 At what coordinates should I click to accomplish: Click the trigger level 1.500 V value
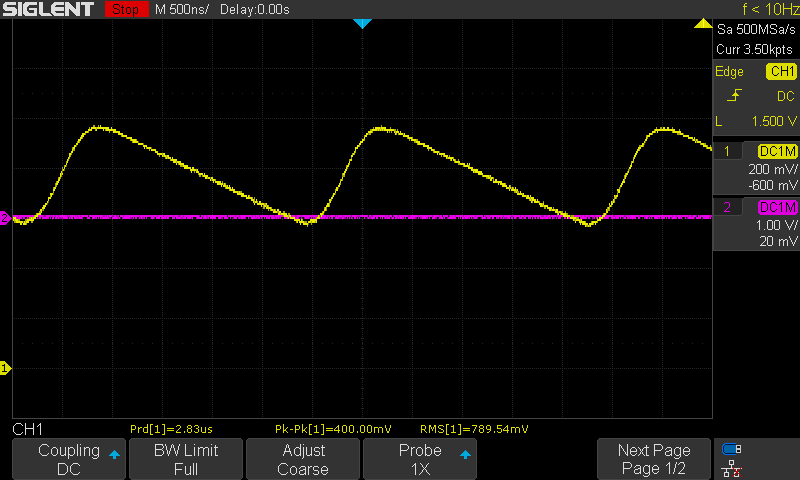(x=774, y=121)
